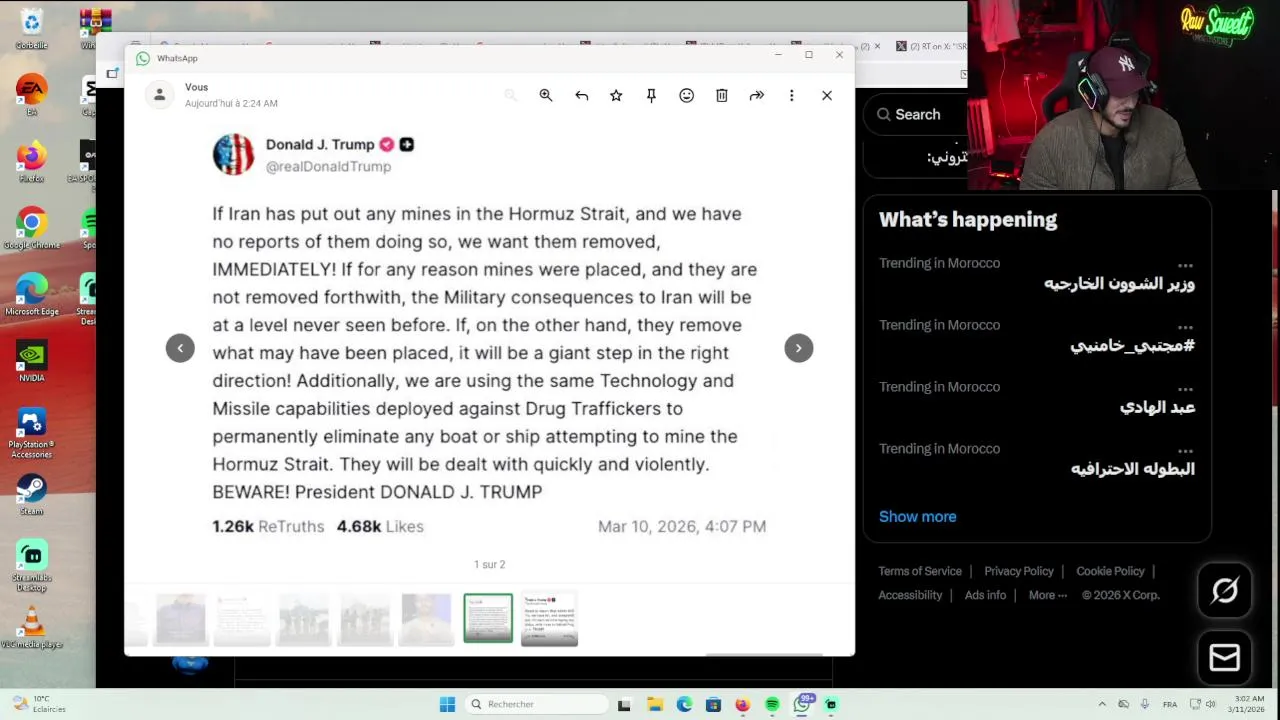This screenshot has height=720, width=1280.
Task: Open Privacy Policy link
Action: coord(1019,571)
